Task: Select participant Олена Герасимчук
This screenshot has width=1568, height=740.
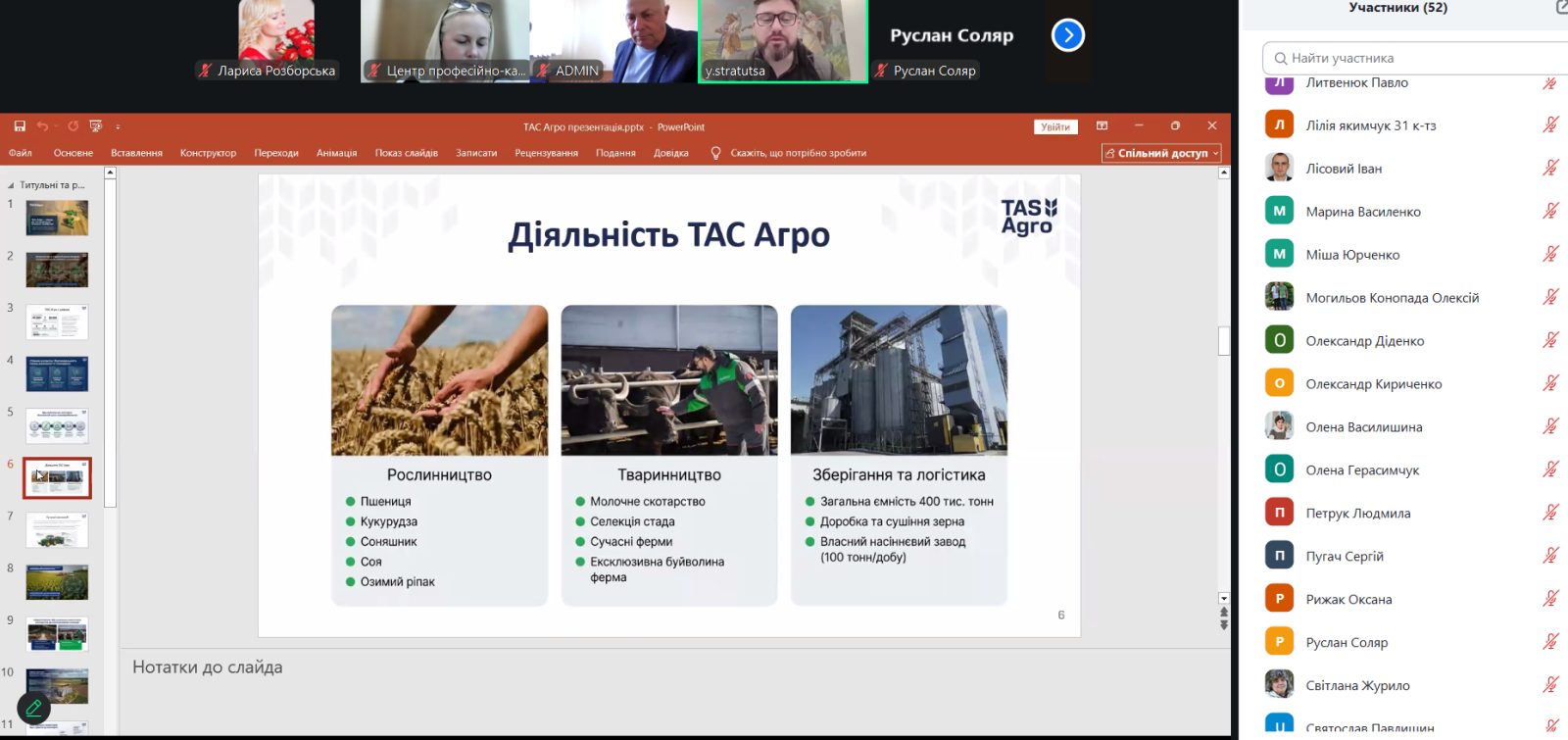Action: coord(1362,470)
